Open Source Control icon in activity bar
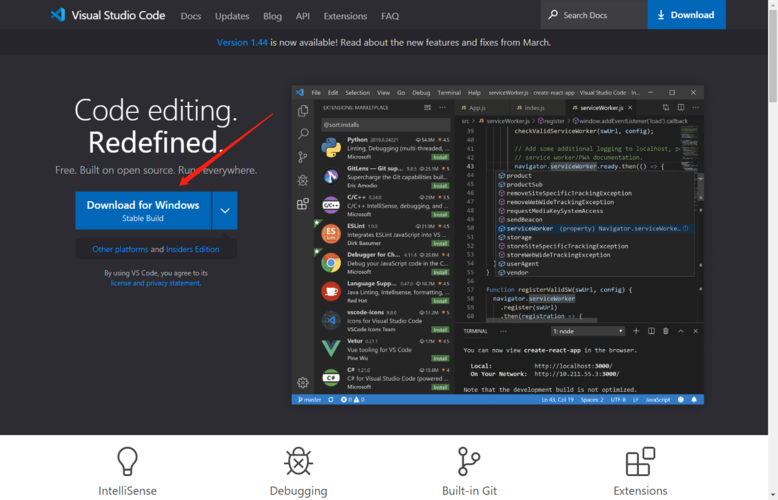 click(x=303, y=157)
